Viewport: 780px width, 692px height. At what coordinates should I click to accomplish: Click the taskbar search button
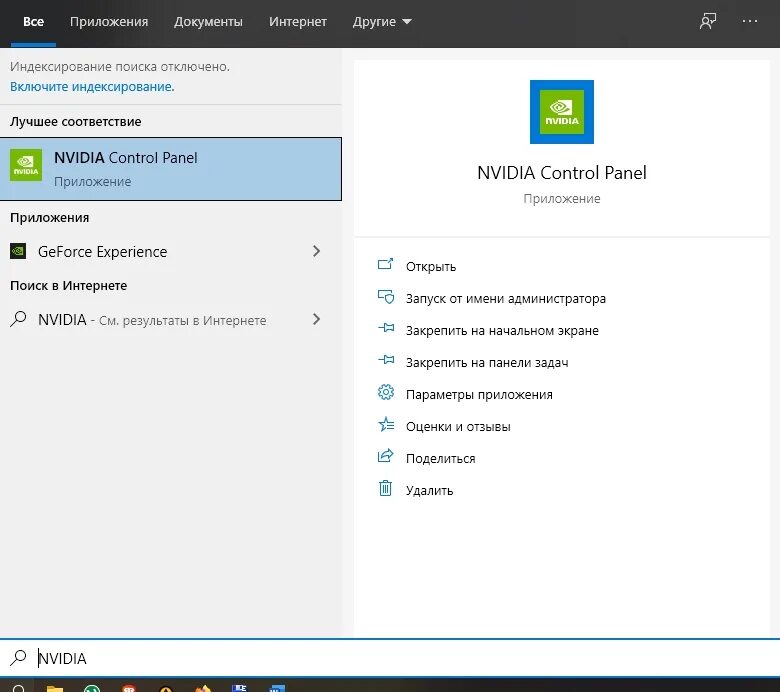(18, 688)
